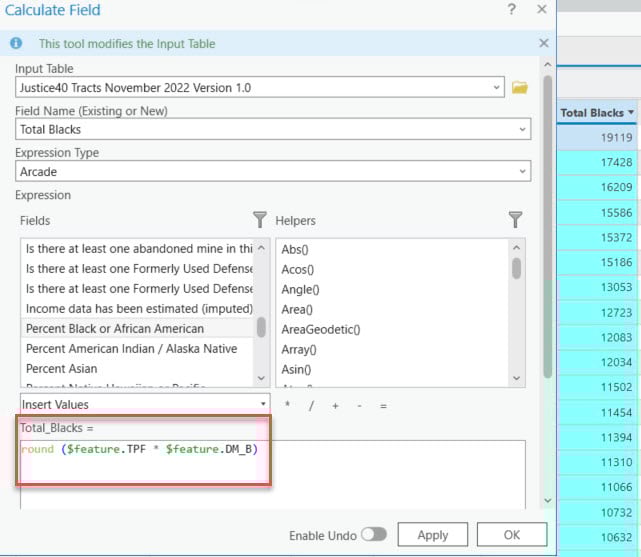
Task: Open the help question mark icon
Action: (511, 9)
